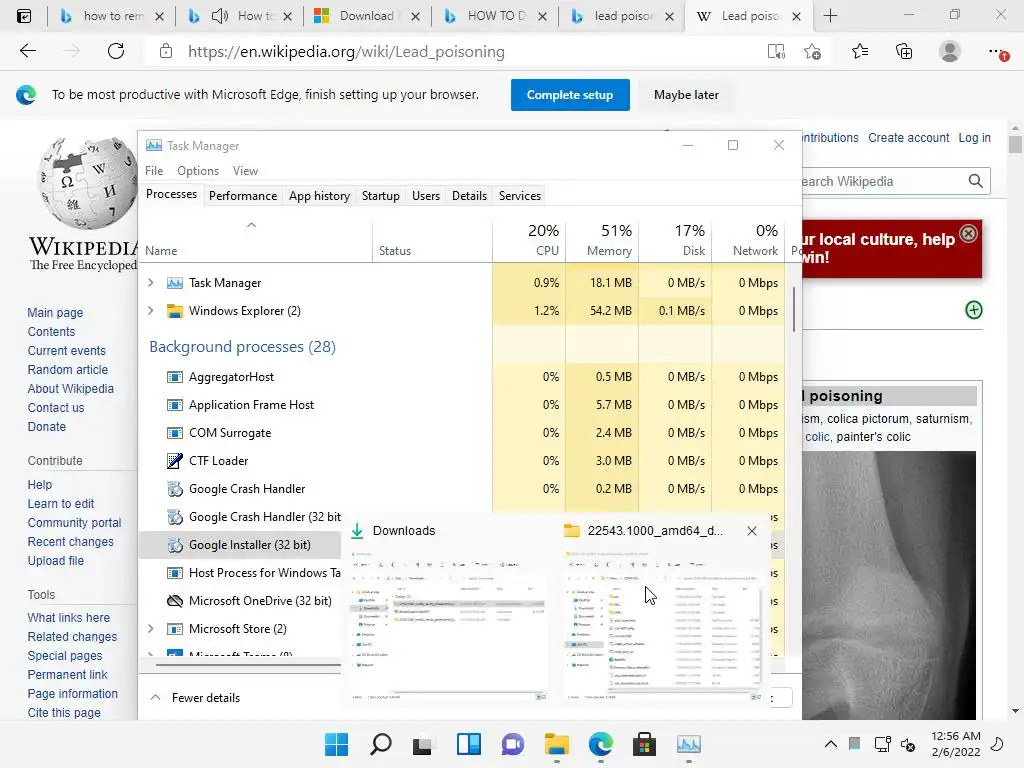Open the Favorites list icon
This screenshot has width=1024, height=768.
pyautogui.click(x=860, y=51)
